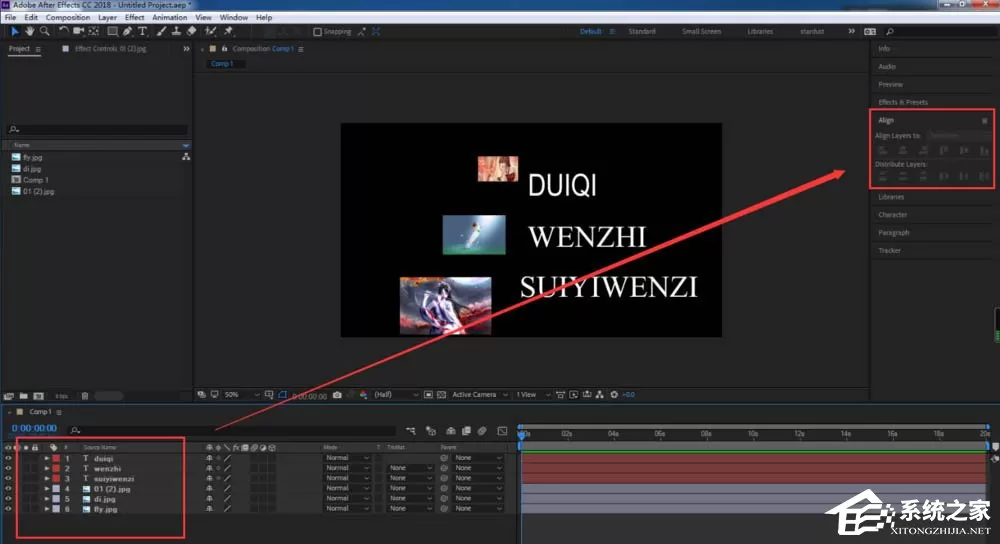Click the 04s mark on timeline ruler
The image size is (1000, 544).
click(613, 434)
